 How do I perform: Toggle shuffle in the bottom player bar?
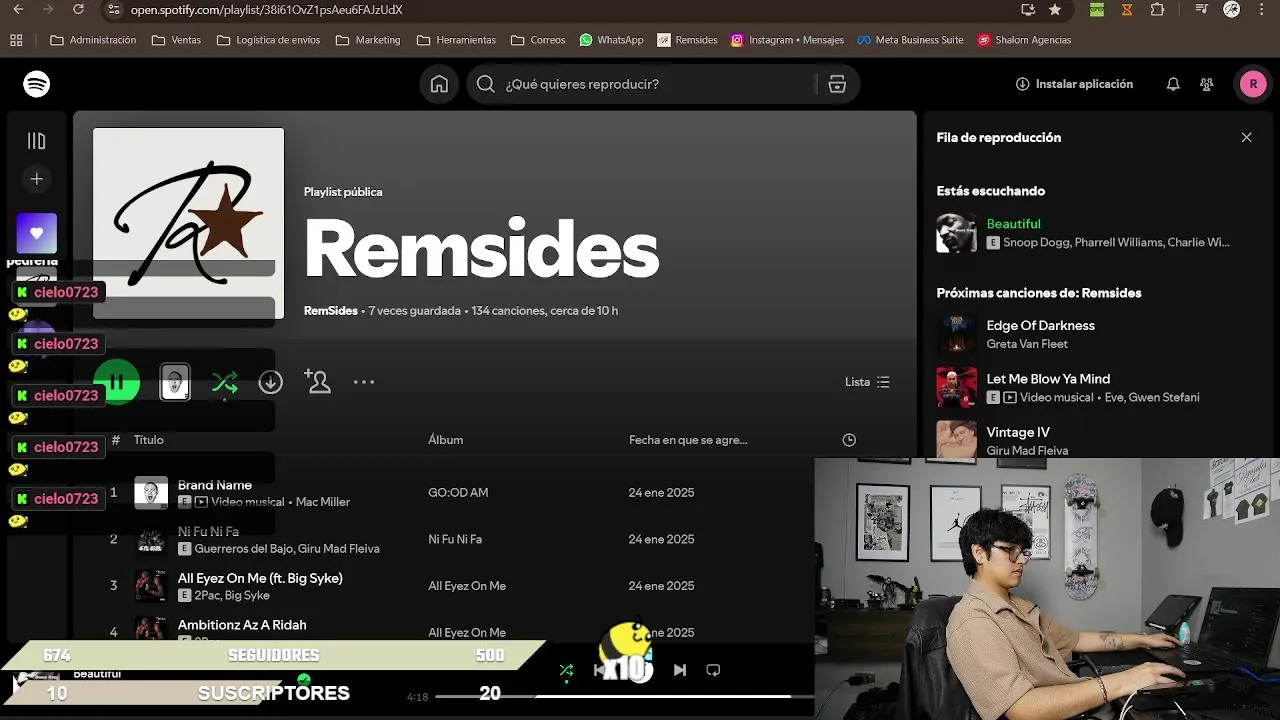[x=567, y=670]
